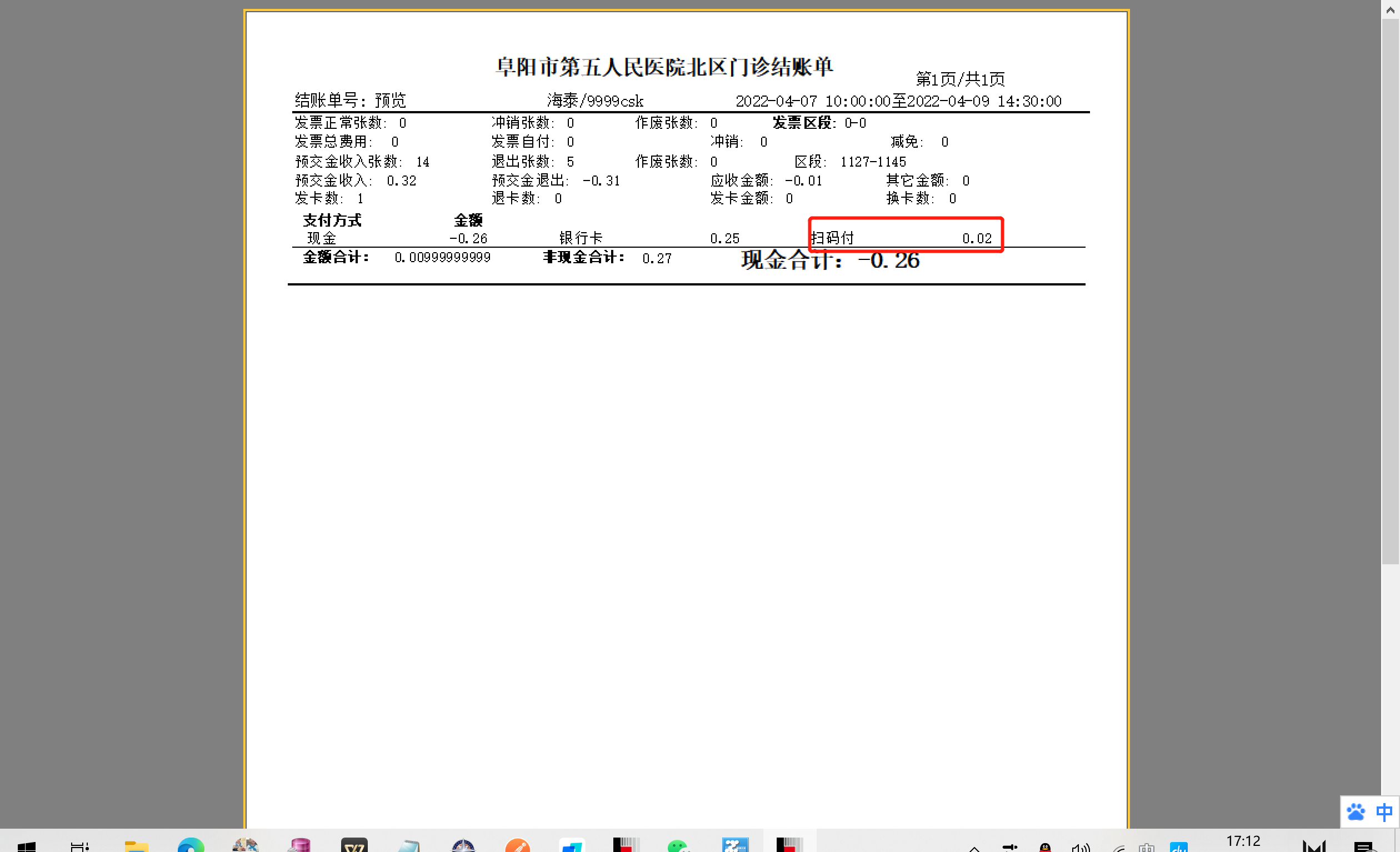This screenshot has width=1400, height=852.
Task: Expand the hidden system tray icons arrow
Action: (x=974, y=848)
